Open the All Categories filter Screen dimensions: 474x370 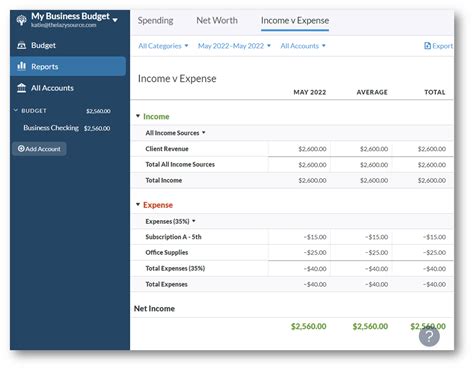(x=163, y=46)
